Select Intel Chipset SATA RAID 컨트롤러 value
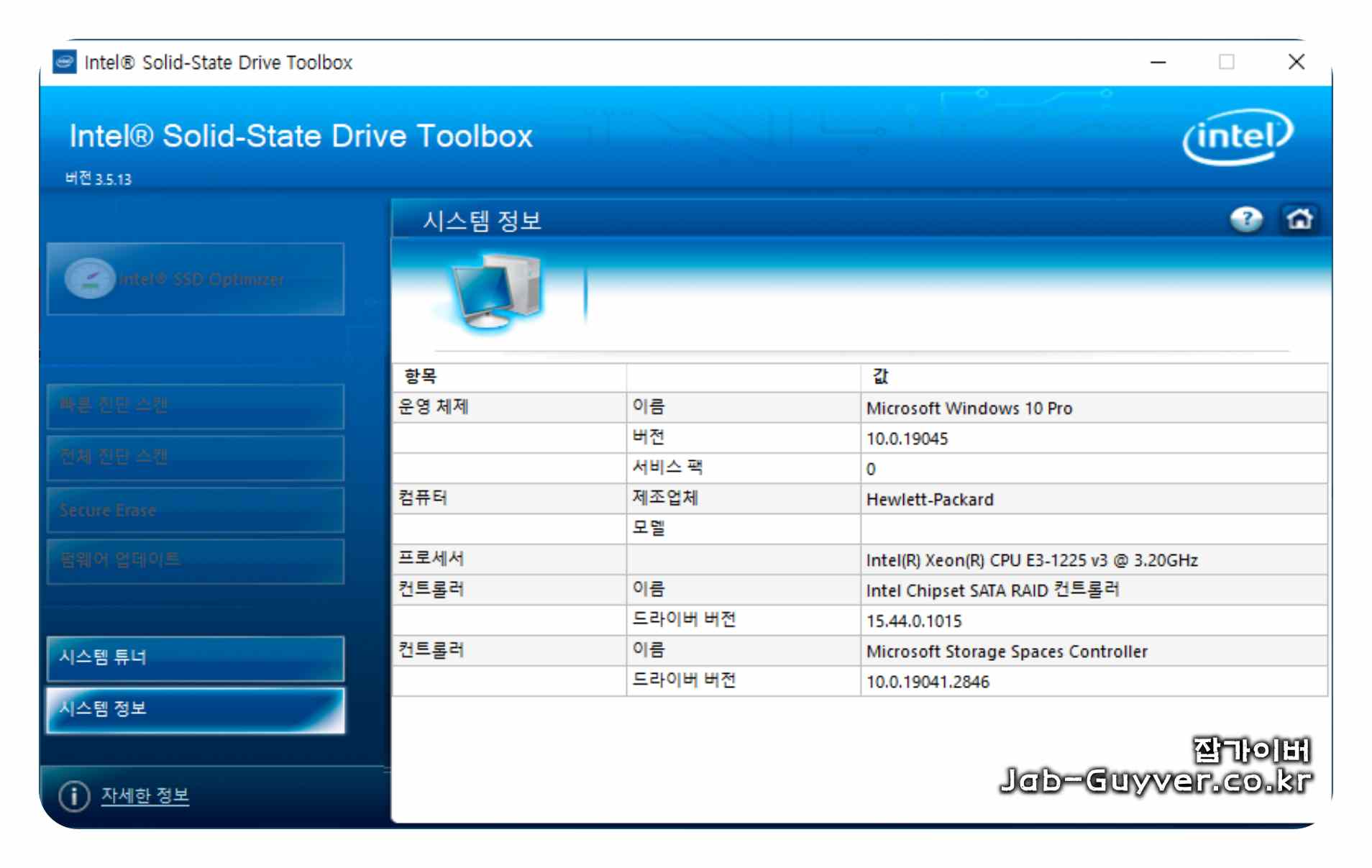The width and height of the screenshot is (1372, 868). pyautogui.click(x=1093, y=590)
